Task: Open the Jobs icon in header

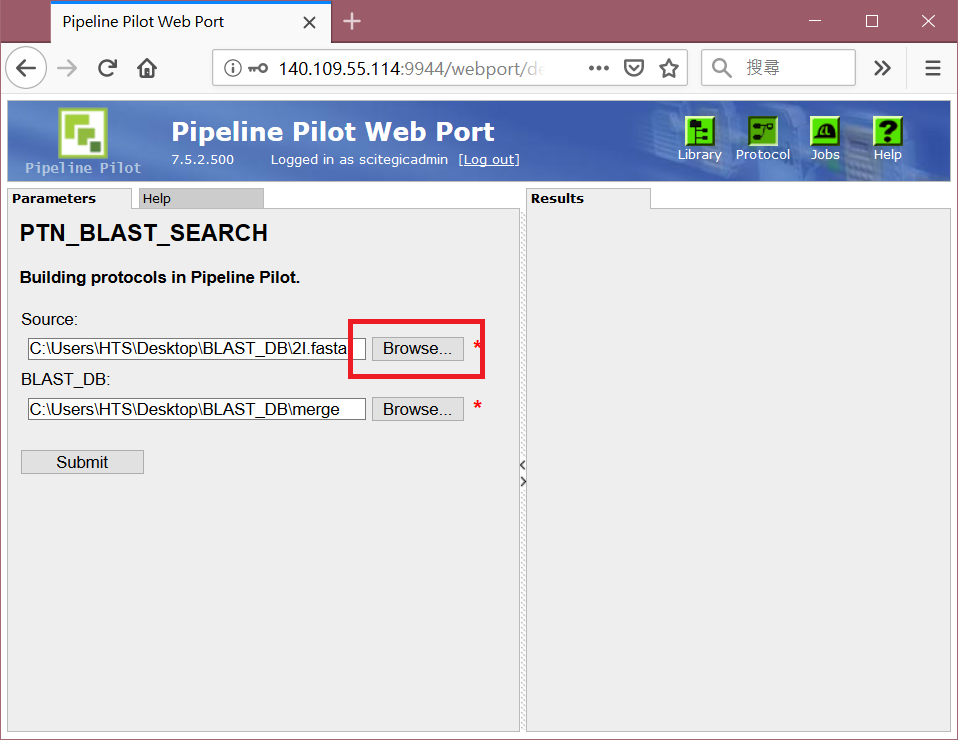Action: 825,139
